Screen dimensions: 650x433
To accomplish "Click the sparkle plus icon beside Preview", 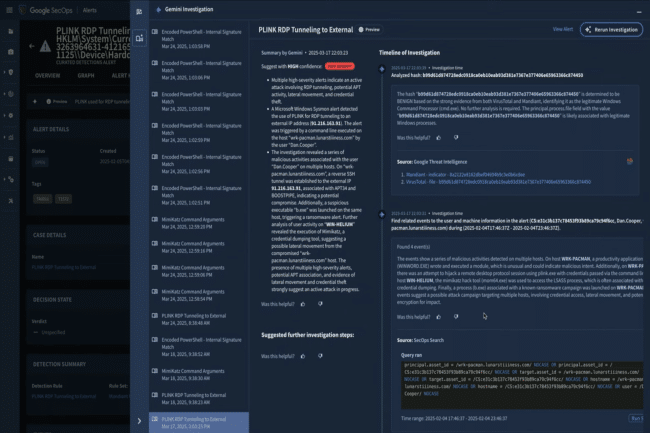I will point(35,102).
